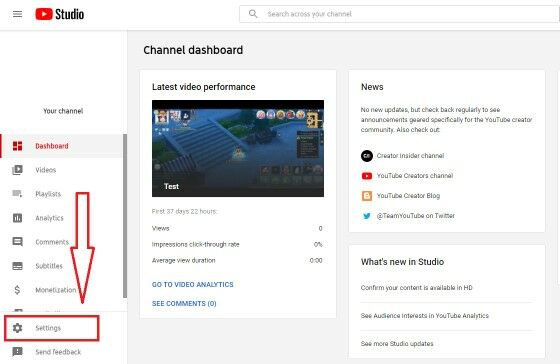Click the sidebar vertical scrollbar
The height and width of the screenshot is (364, 560).
(125, 216)
